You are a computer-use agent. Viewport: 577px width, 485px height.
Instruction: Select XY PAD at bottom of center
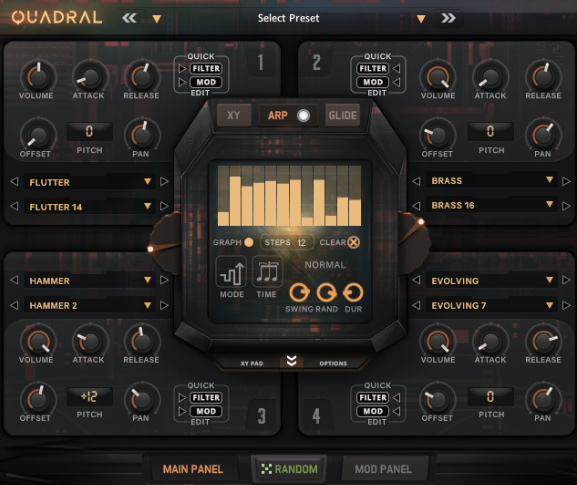[x=252, y=363]
